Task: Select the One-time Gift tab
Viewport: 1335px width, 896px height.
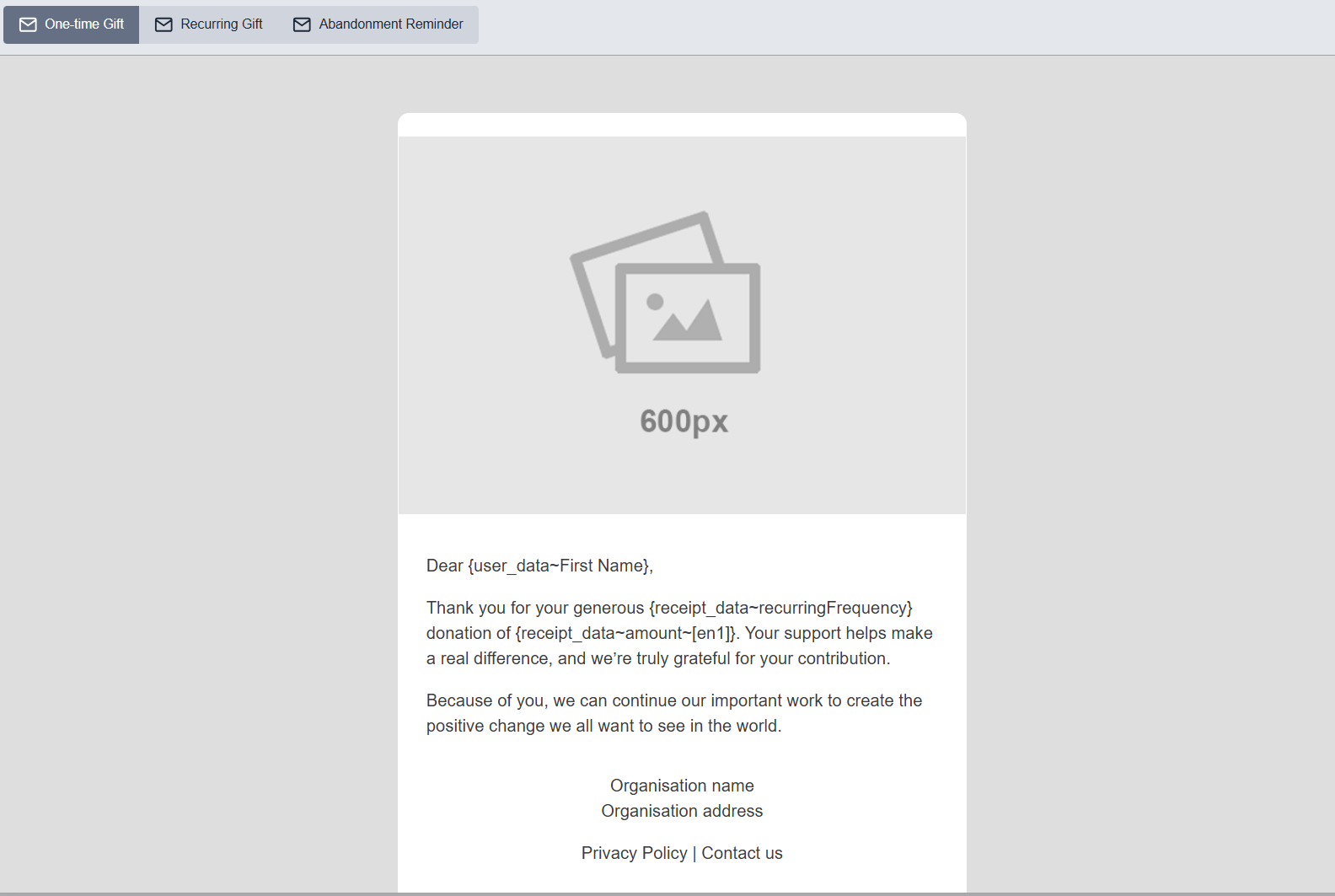Action: [72, 24]
